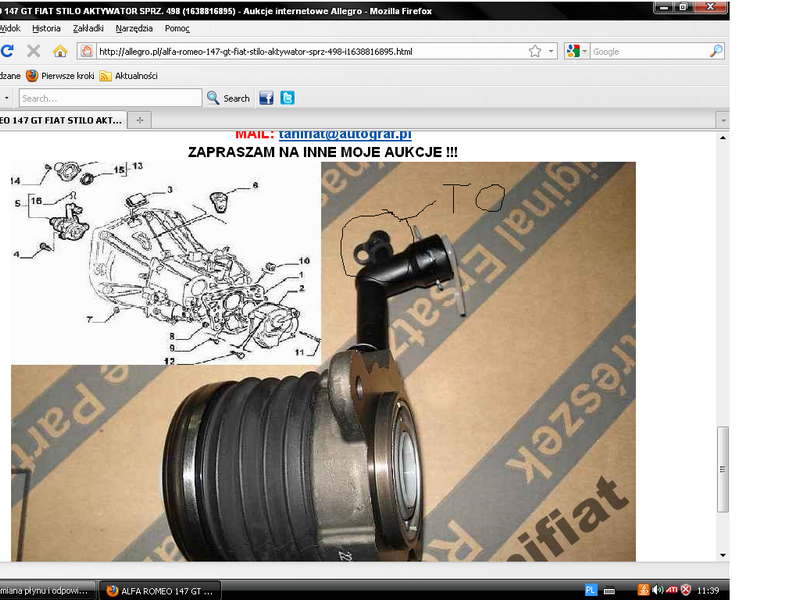Open the Narzędzia menu
Image resolution: width=800 pixels, height=600 pixels.
pos(134,29)
